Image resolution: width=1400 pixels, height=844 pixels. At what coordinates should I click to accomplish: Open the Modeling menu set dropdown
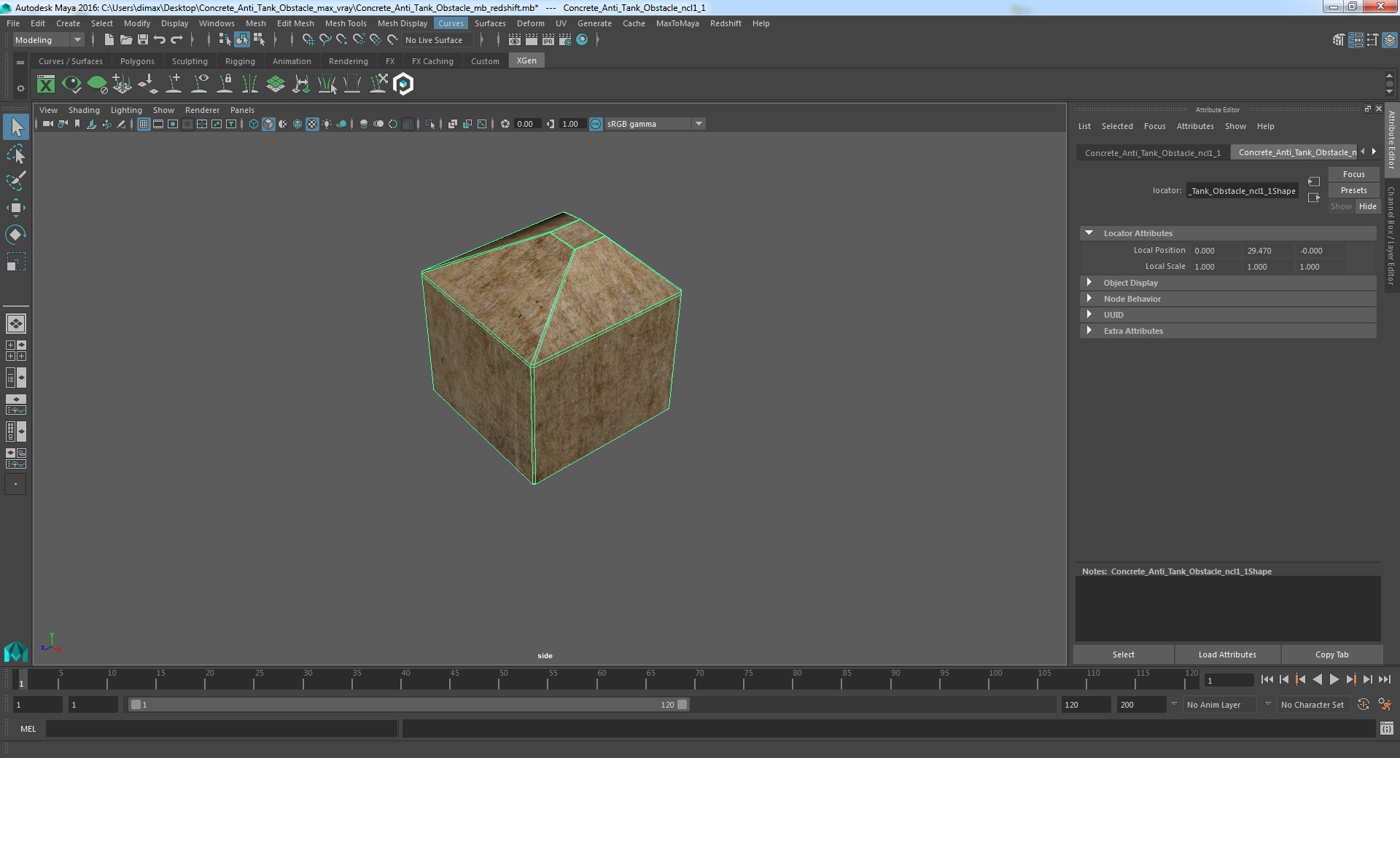[x=48, y=40]
